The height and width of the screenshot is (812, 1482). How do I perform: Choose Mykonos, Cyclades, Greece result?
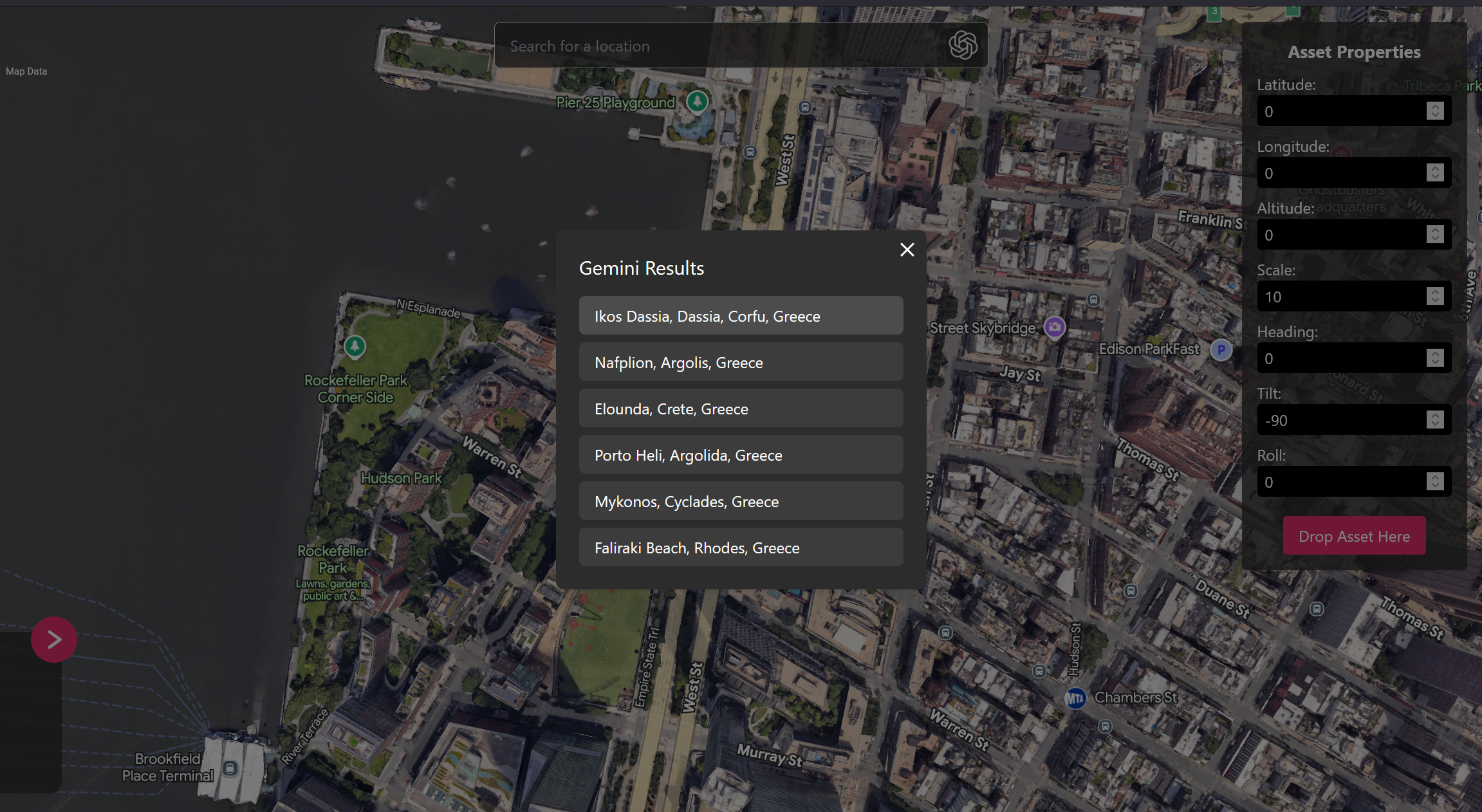(x=741, y=501)
